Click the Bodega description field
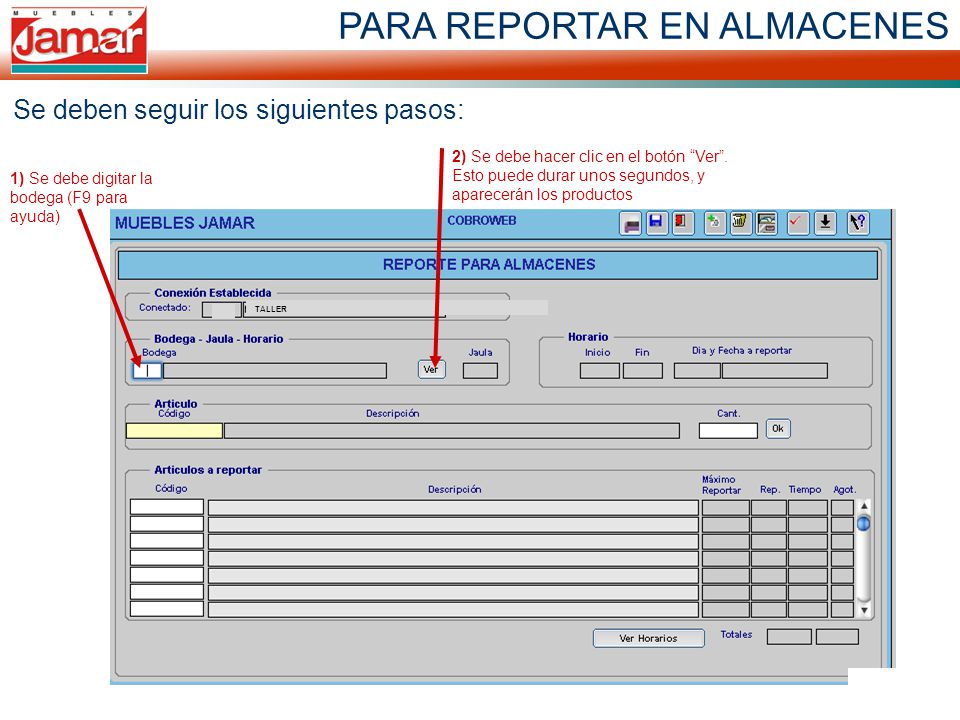The width and height of the screenshot is (960, 720). 275,370
